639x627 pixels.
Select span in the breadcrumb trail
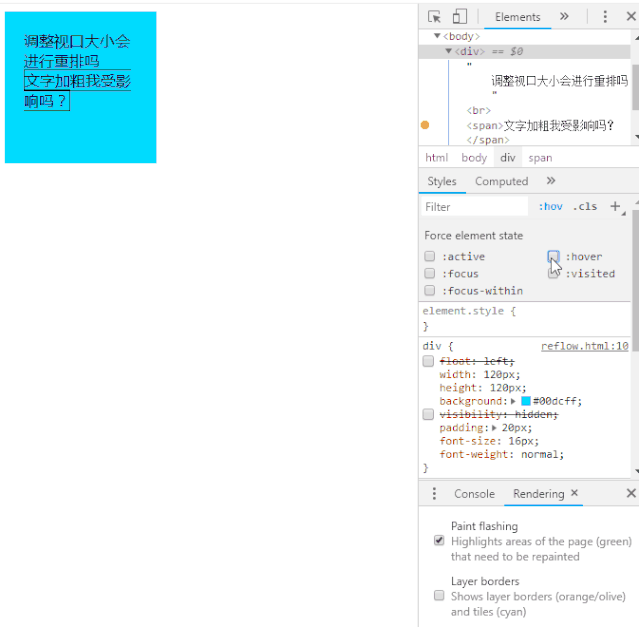coord(540,158)
